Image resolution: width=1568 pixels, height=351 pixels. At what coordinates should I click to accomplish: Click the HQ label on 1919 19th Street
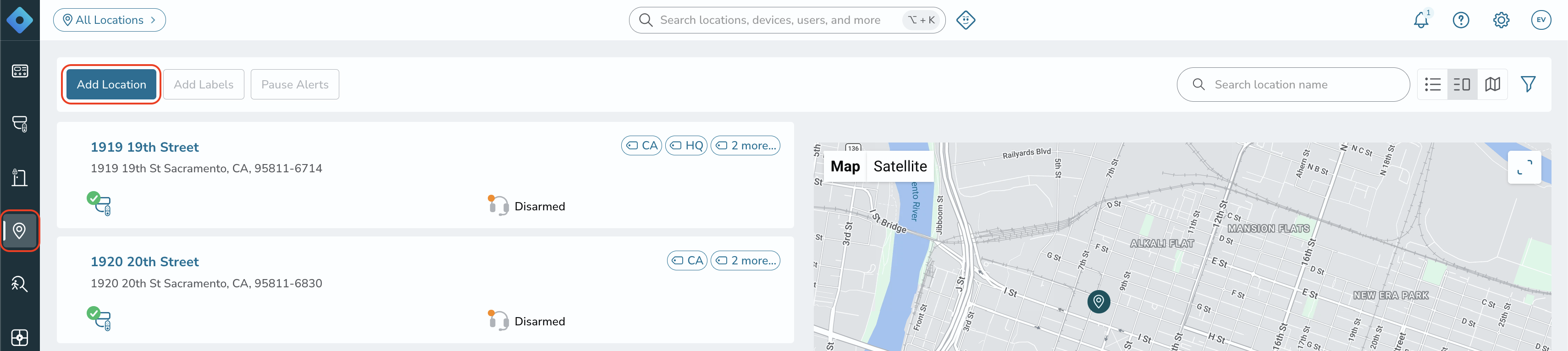pyautogui.click(x=686, y=146)
